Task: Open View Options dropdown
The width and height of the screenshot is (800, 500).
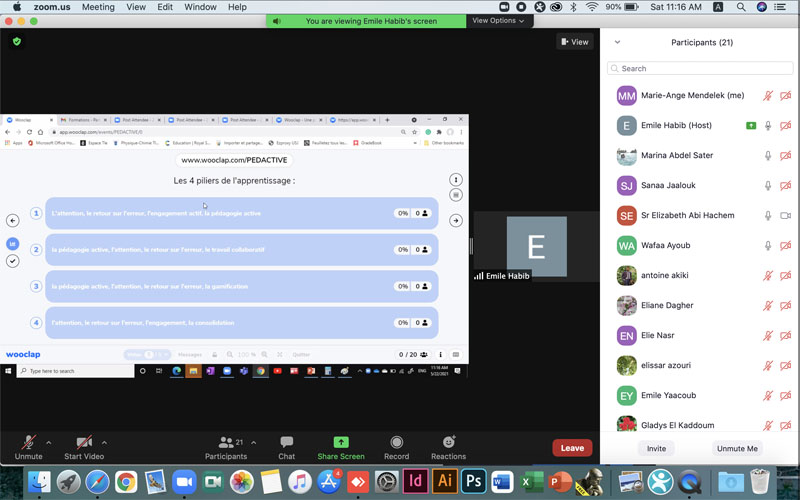Action: pos(498,20)
